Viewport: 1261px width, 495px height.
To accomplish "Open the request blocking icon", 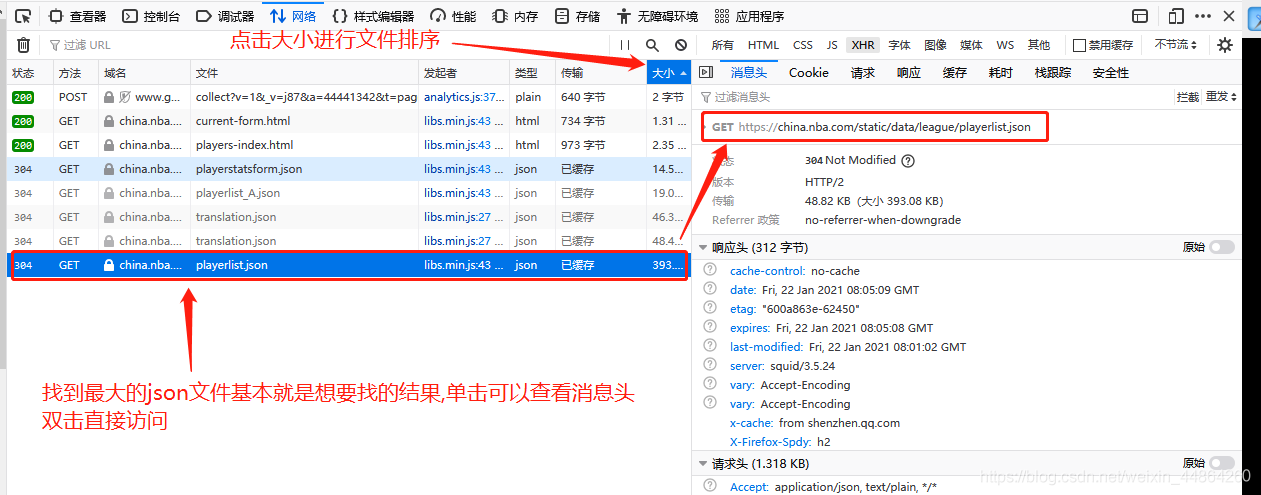I will [x=681, y=45].
